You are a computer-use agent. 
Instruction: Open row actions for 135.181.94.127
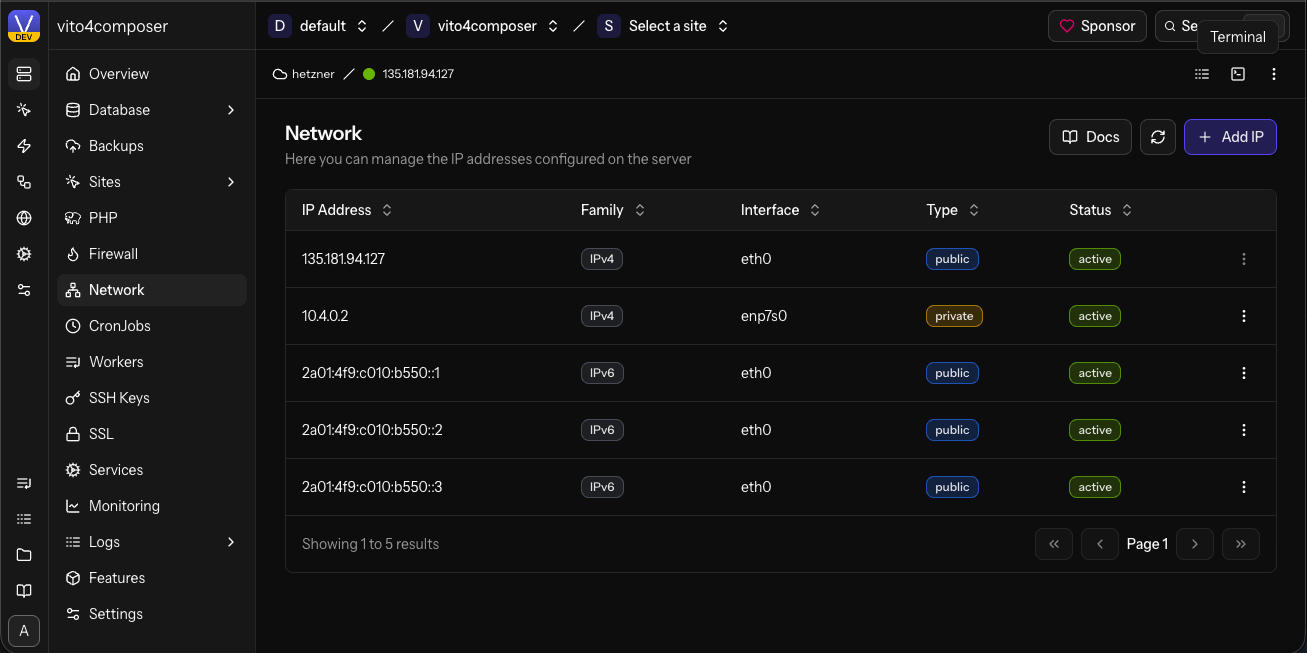[x=1244, y=259]
